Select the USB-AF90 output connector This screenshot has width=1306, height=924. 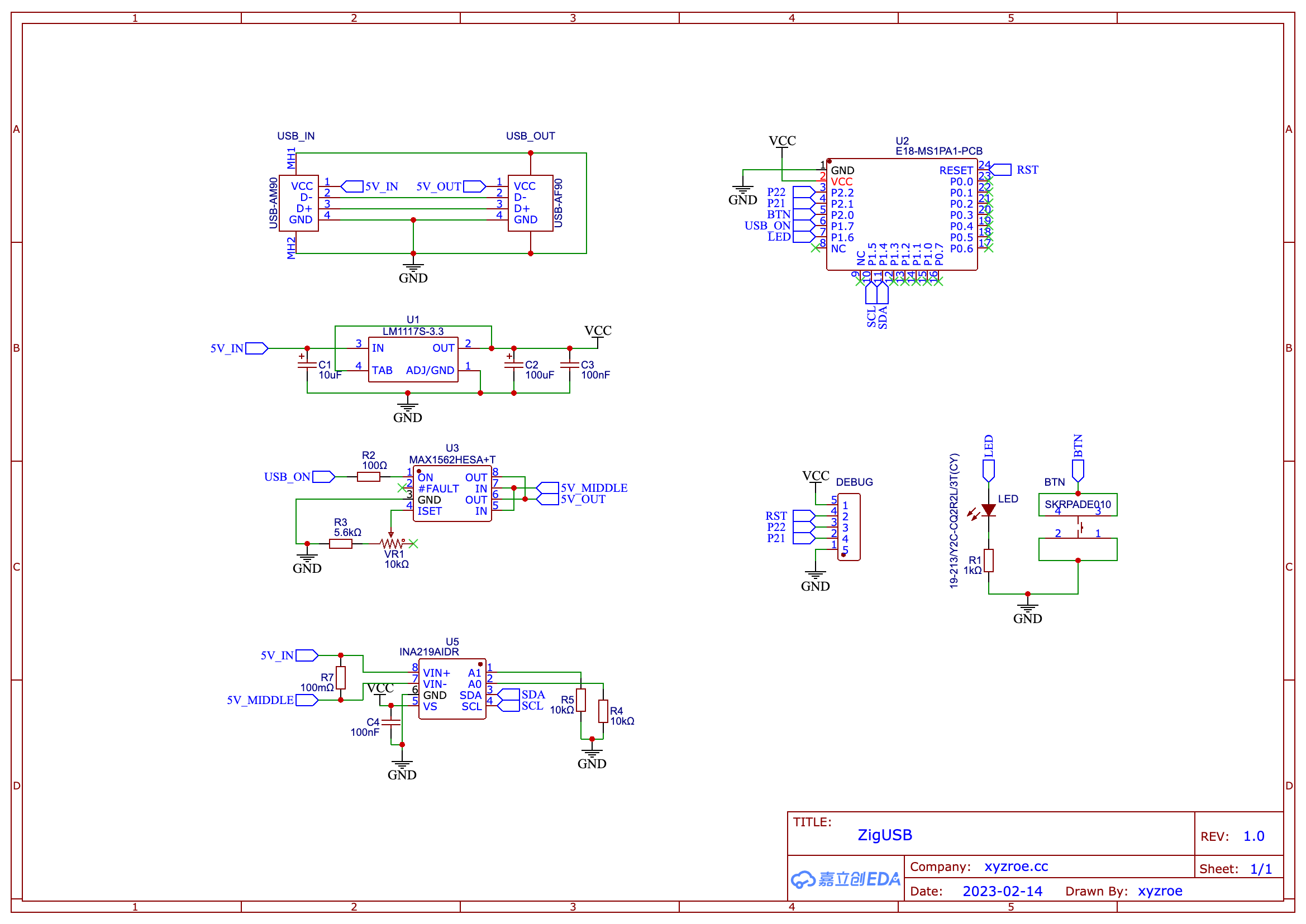[530, 203]
